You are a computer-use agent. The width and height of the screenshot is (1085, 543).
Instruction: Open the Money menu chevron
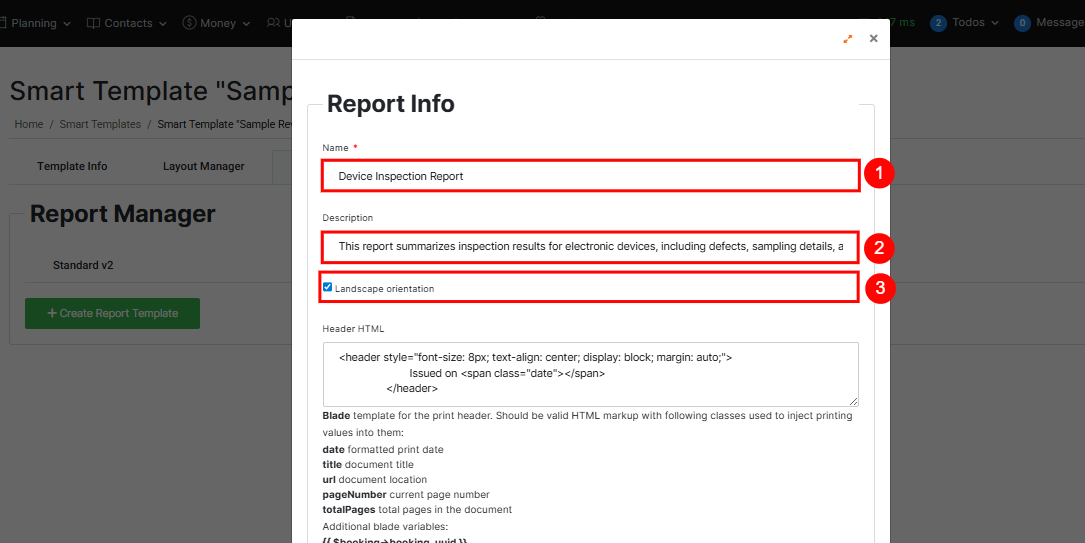[246, 23]
